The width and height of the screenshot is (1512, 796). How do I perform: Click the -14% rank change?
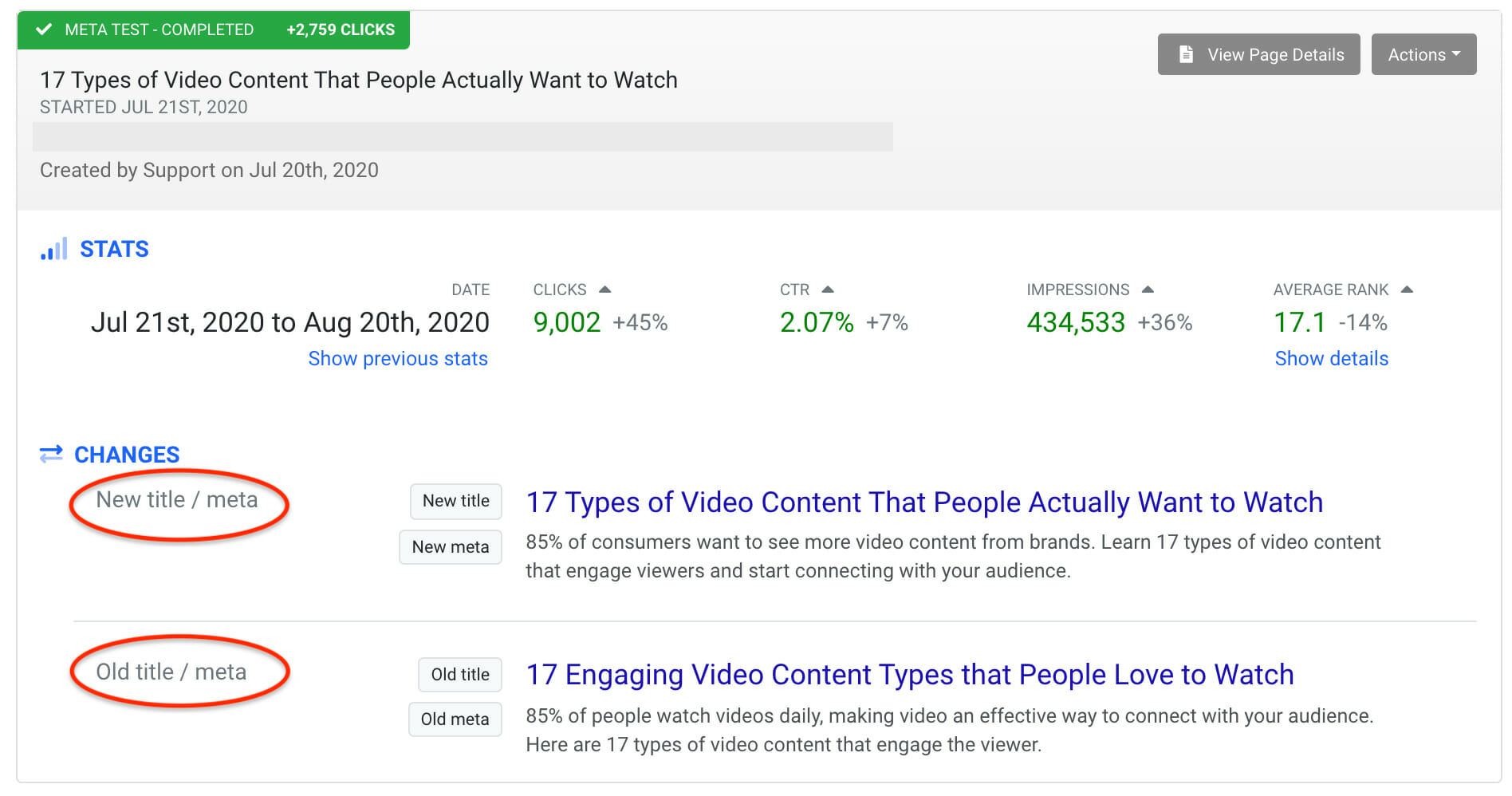click(1363, 323)
